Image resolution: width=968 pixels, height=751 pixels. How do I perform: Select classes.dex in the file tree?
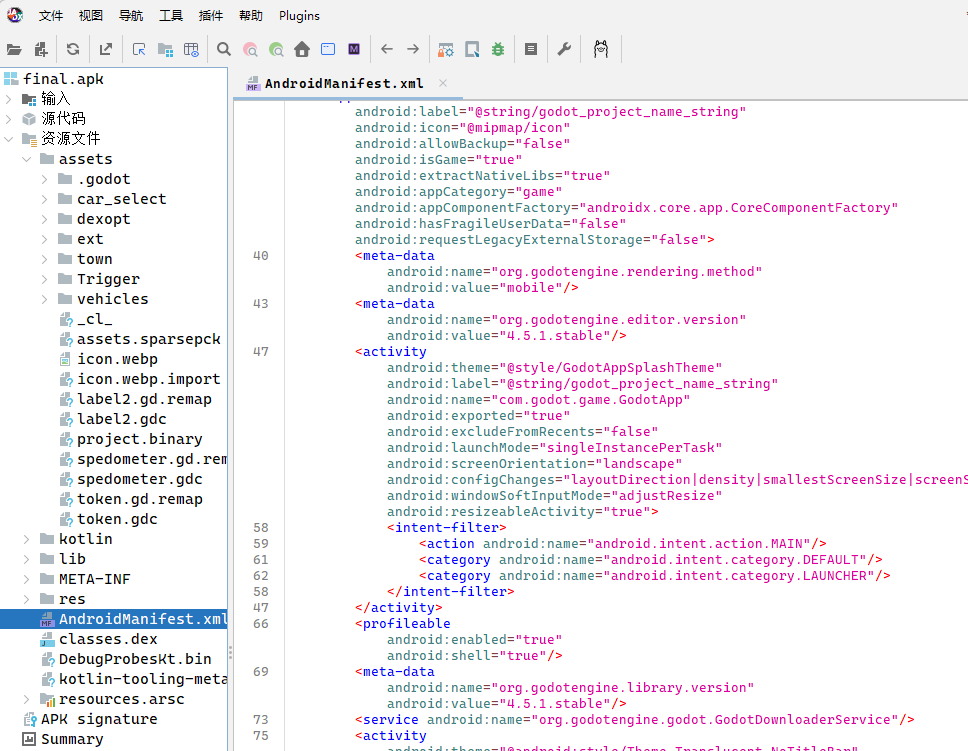(x=108, y=639)
